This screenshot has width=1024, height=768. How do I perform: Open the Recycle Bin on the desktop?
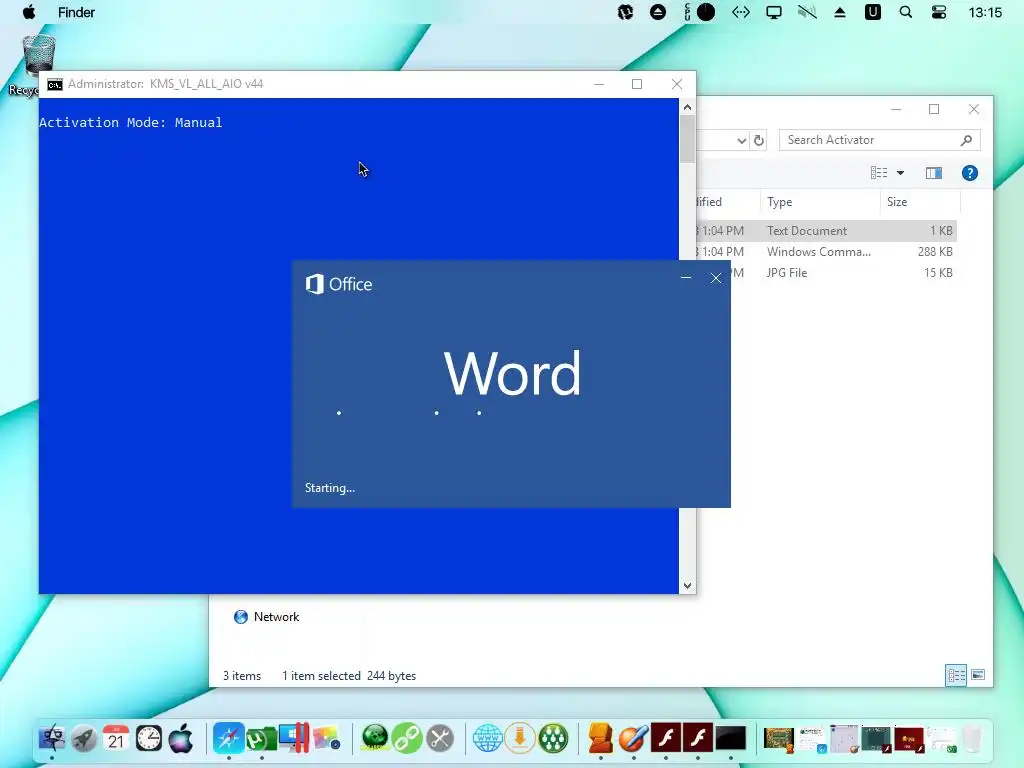[x=37, y=59]
